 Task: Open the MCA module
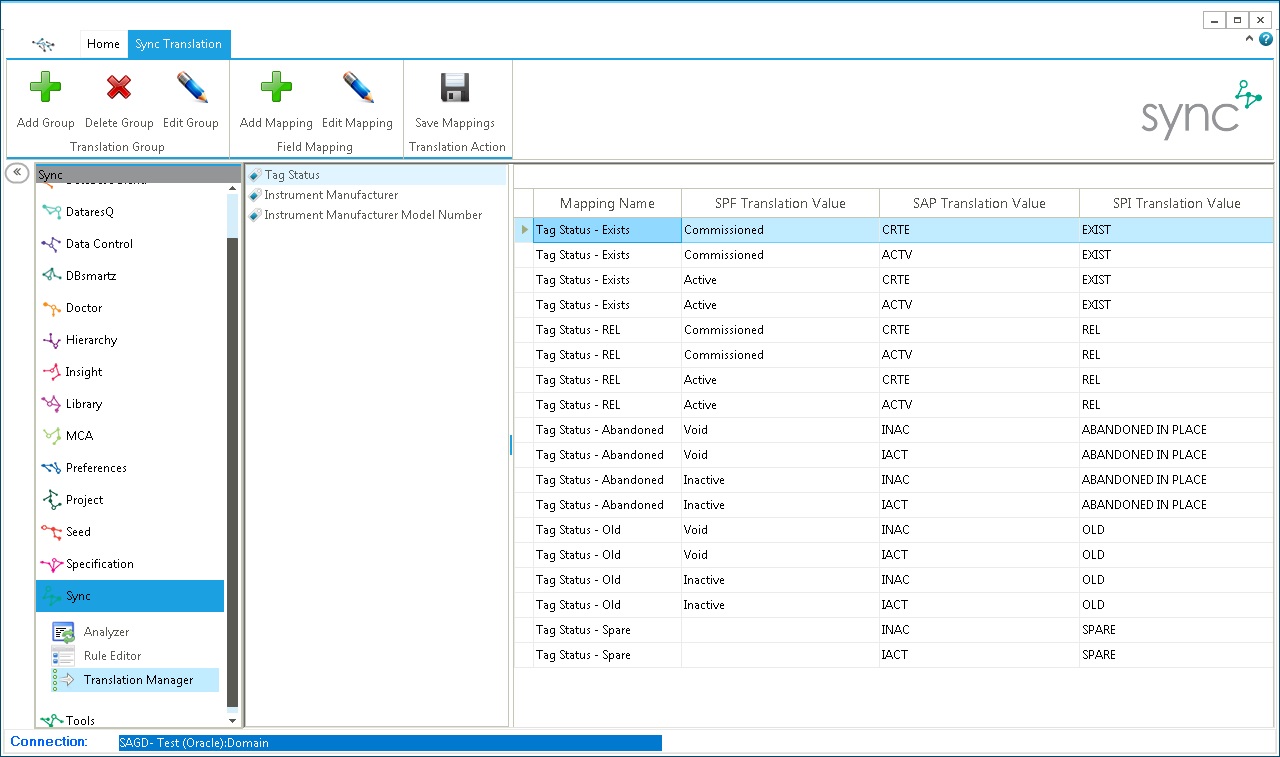click(130, 436)
